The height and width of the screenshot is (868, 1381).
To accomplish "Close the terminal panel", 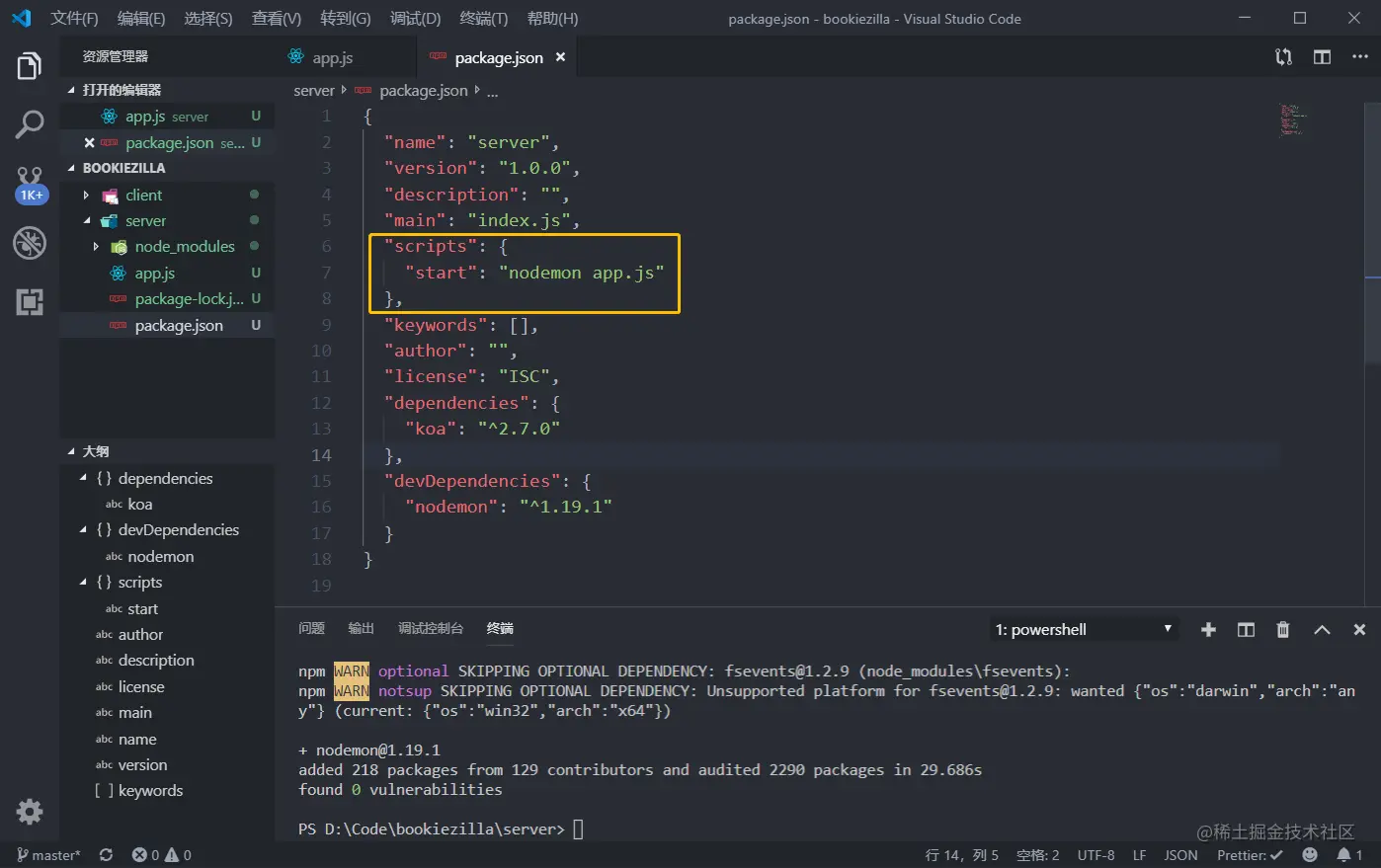I will (1359, 630).
